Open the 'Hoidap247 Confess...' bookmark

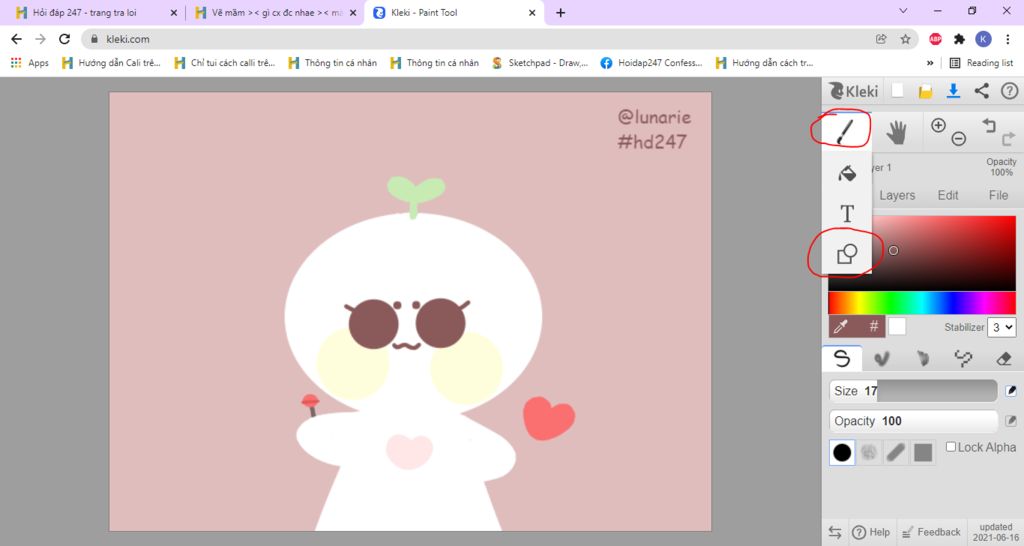coord(652,63)
